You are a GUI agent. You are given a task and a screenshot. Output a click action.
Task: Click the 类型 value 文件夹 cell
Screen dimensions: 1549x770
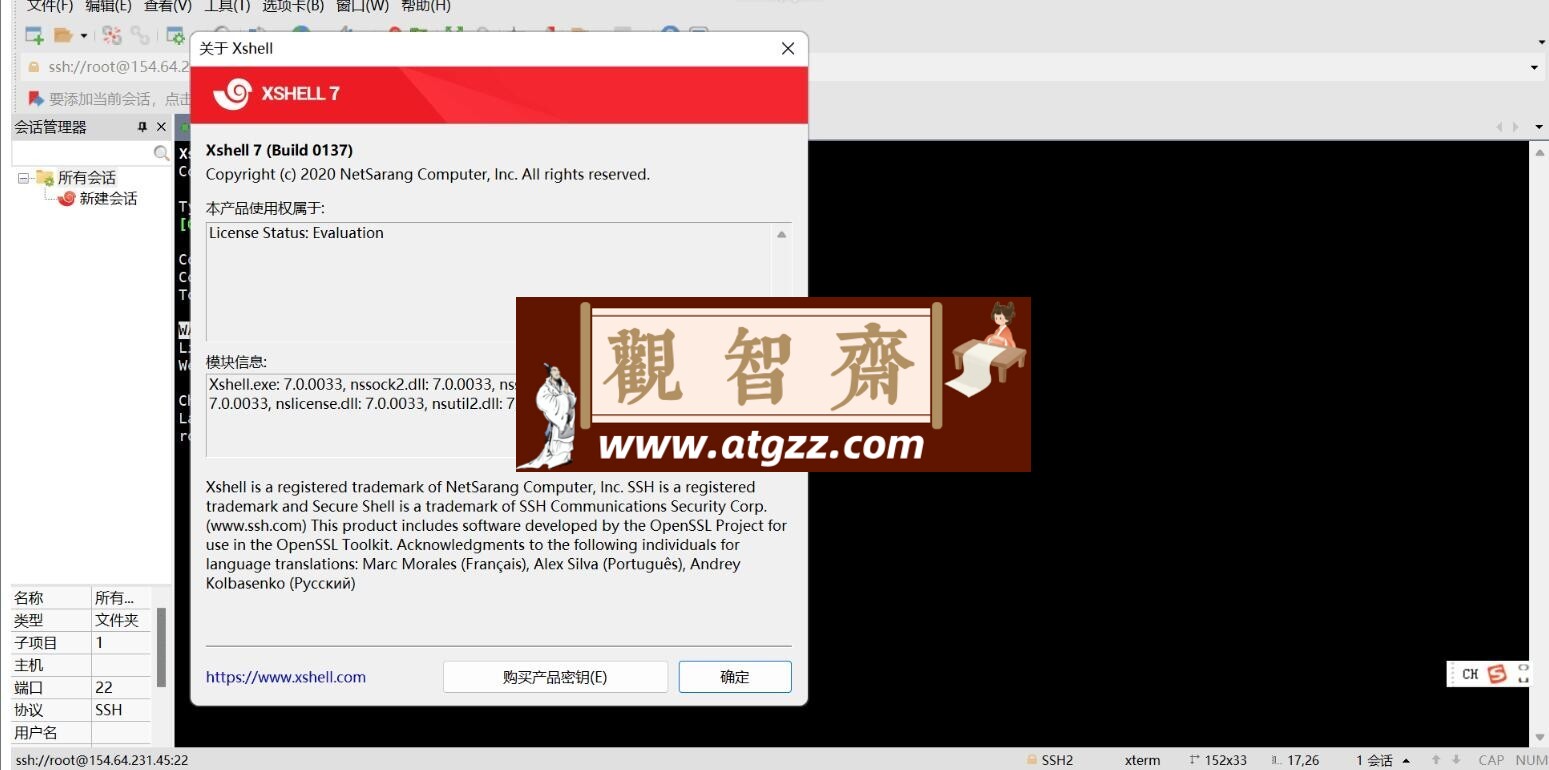(x=120, y=620)
